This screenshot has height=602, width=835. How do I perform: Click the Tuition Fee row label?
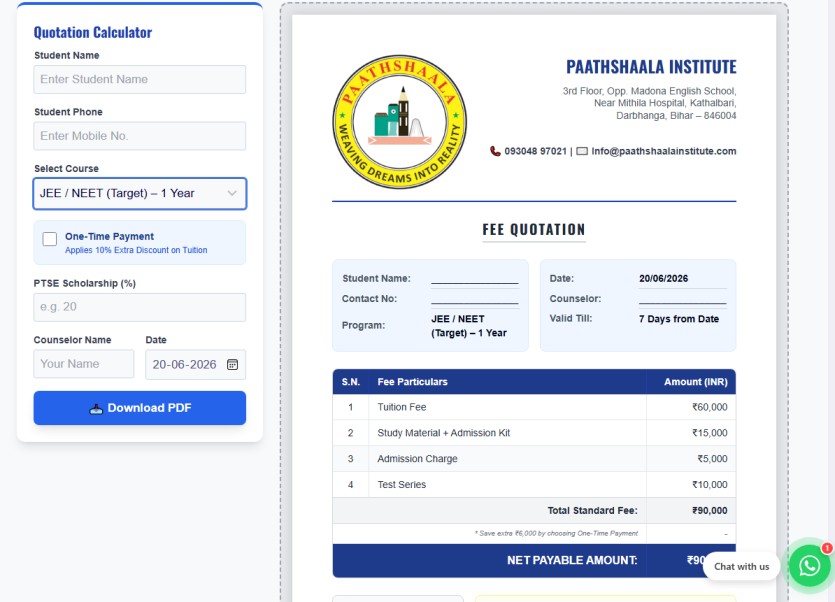pos(402,407)
